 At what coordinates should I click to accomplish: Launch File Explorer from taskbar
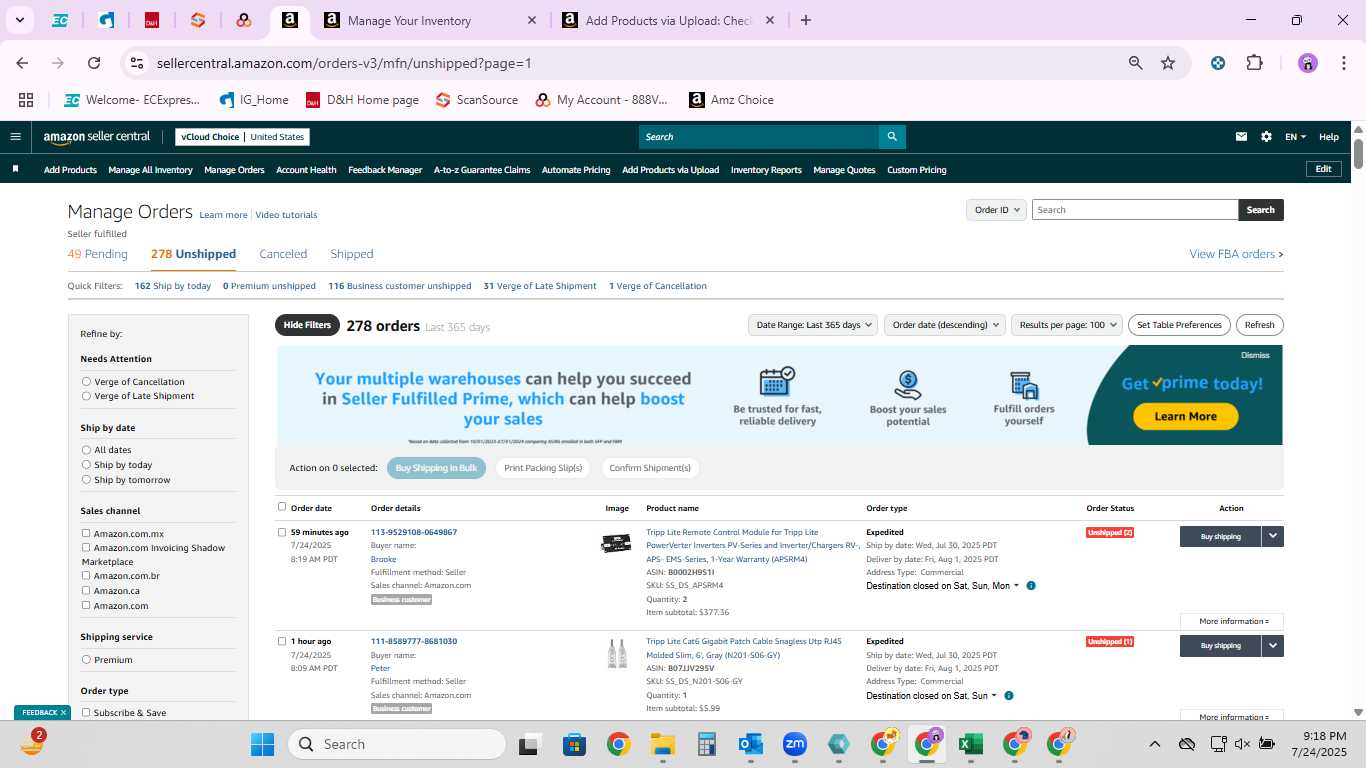click(x=662, y=744)
